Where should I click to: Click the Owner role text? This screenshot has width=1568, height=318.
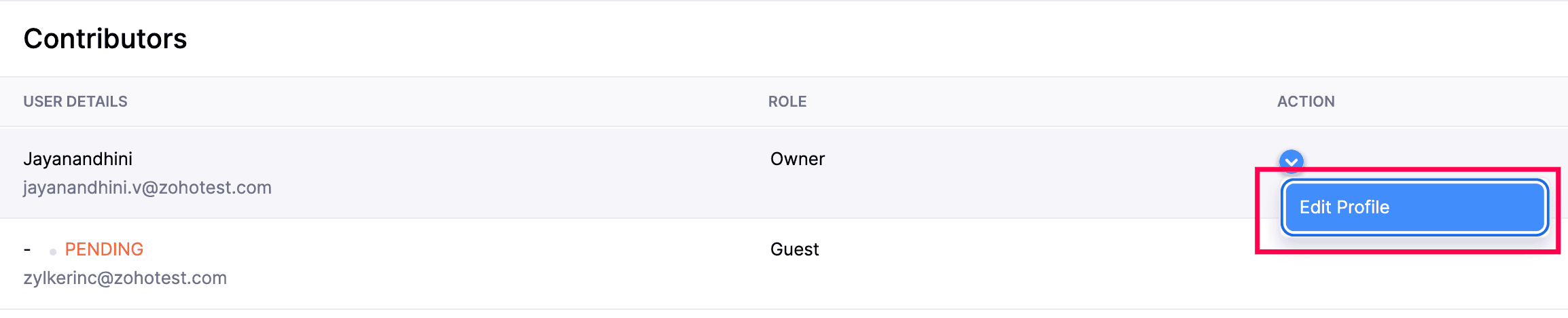[798, 159]
